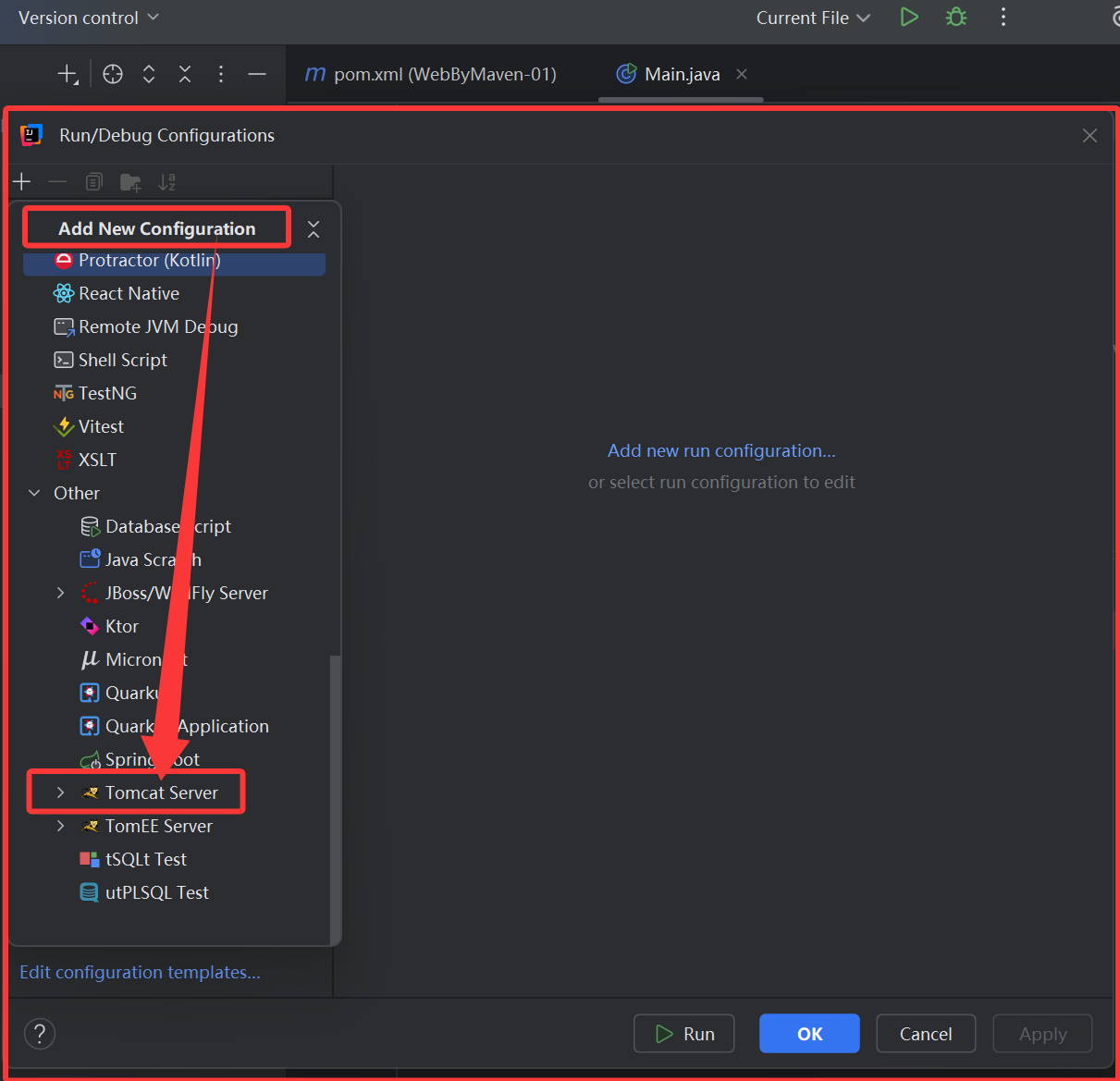This screenshot has height=1081, width=1120.
Task: Click the Apply button
Action: pos(1042,1034)
